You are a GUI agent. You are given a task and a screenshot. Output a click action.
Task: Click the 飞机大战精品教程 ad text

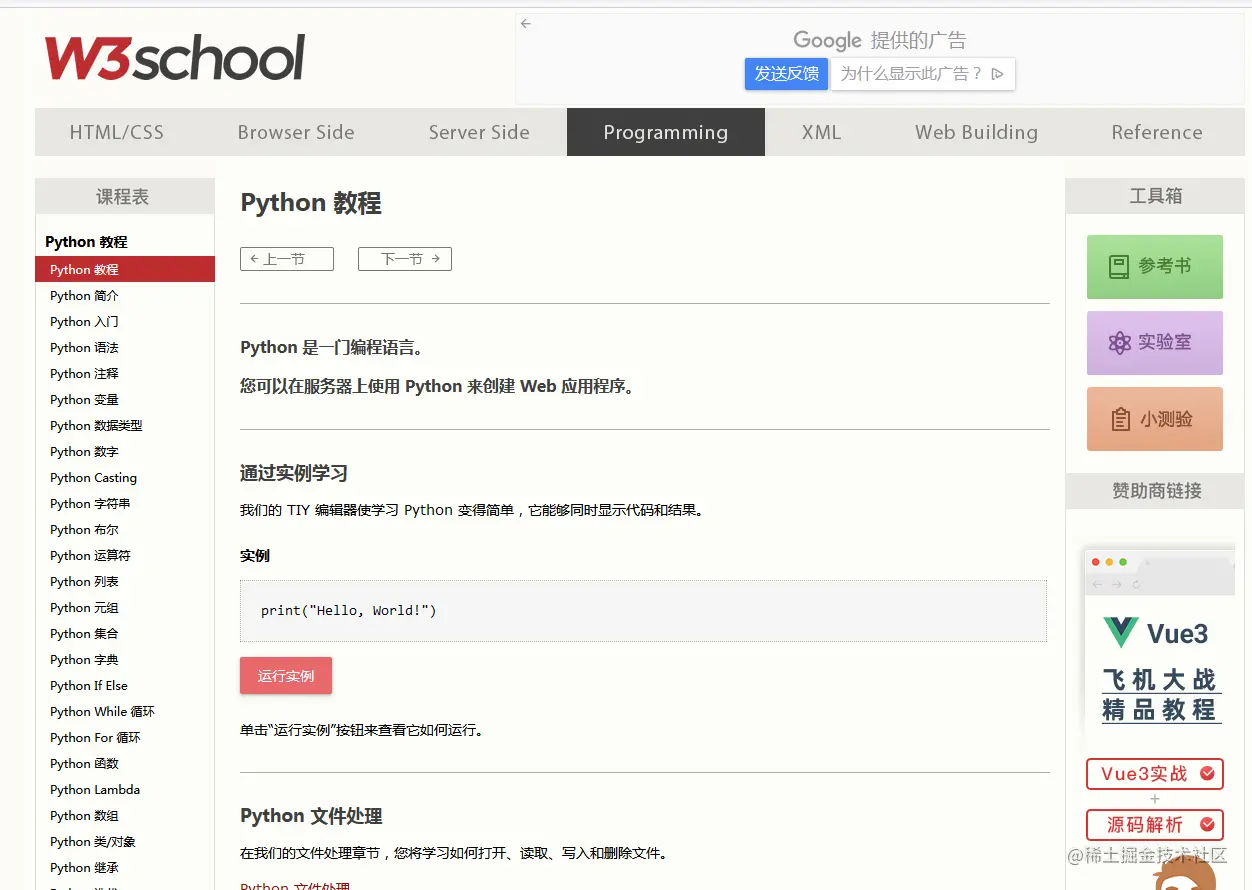tap(1160, 695)
